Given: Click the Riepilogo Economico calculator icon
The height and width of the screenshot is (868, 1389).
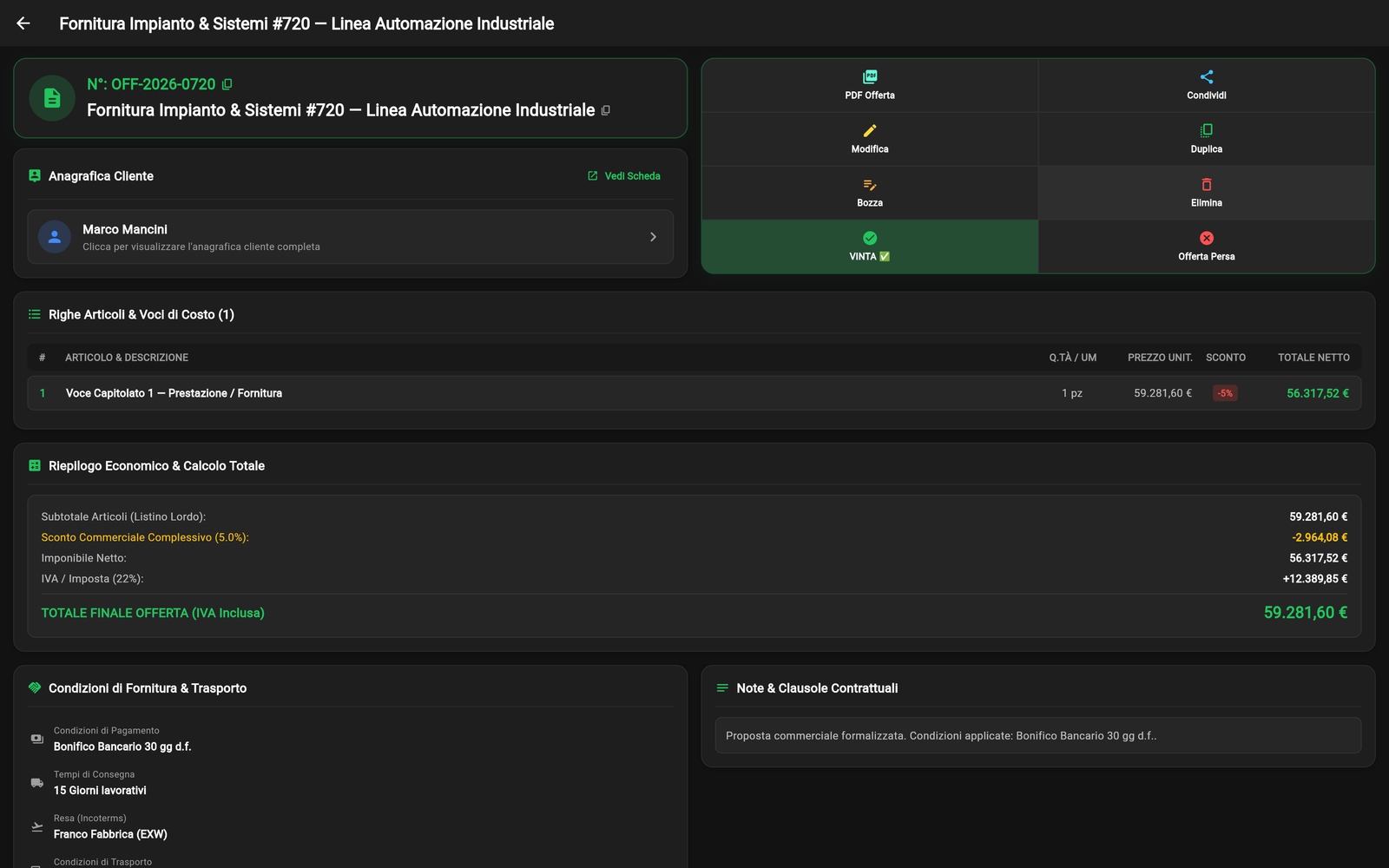Looking at the screenshot, I should (35, 466).
